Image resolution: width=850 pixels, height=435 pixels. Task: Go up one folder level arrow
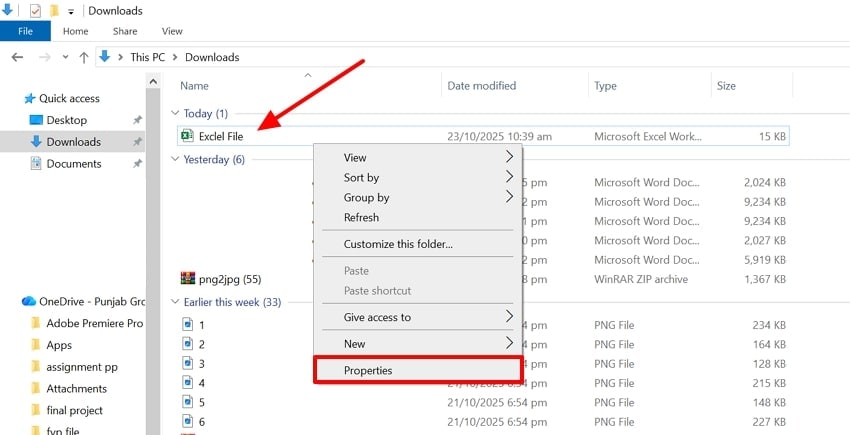coord(83,57)
